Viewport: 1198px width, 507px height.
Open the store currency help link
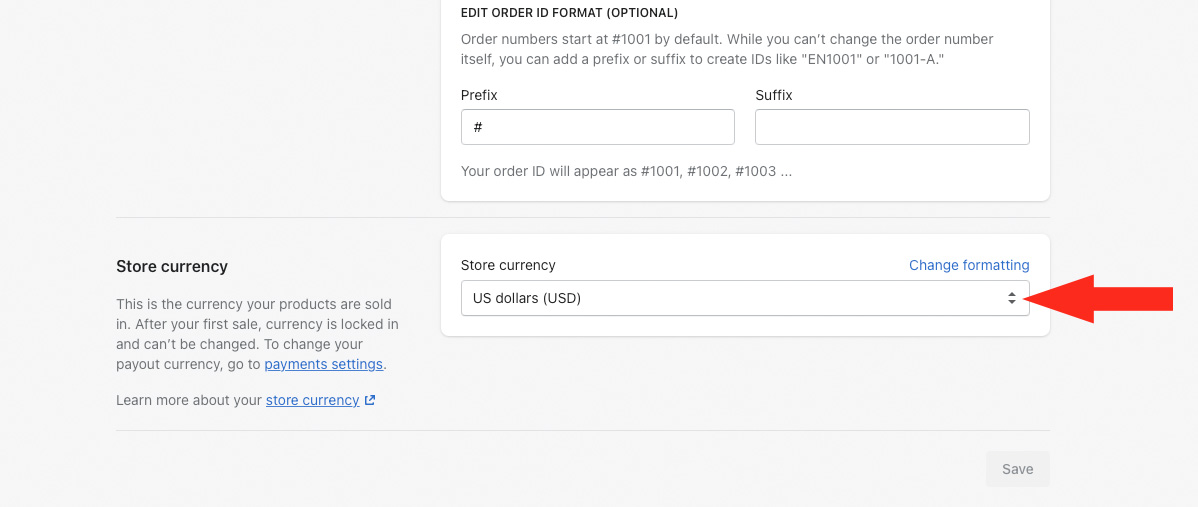312,400
